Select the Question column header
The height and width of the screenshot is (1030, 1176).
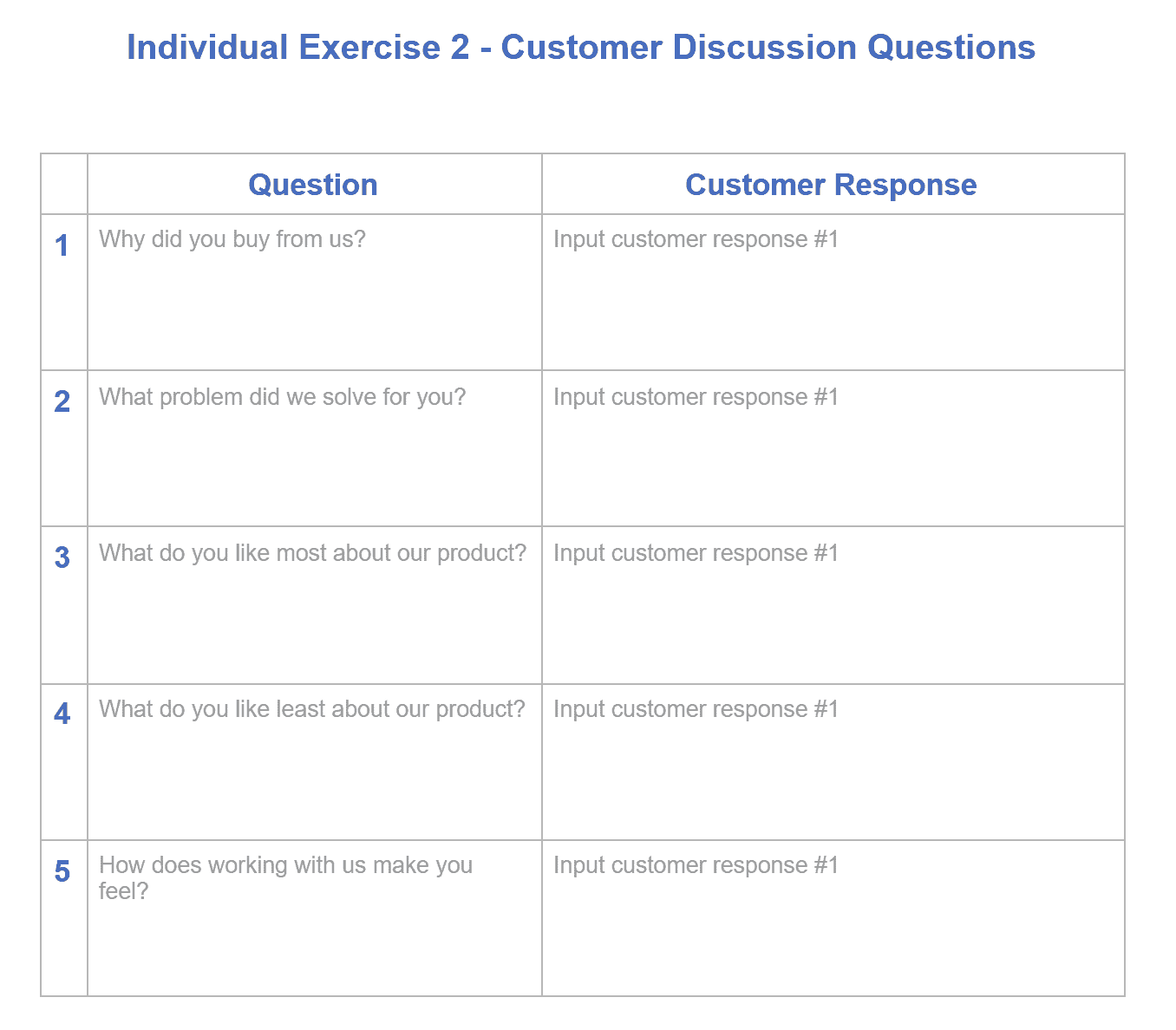[x=313, y=185]
